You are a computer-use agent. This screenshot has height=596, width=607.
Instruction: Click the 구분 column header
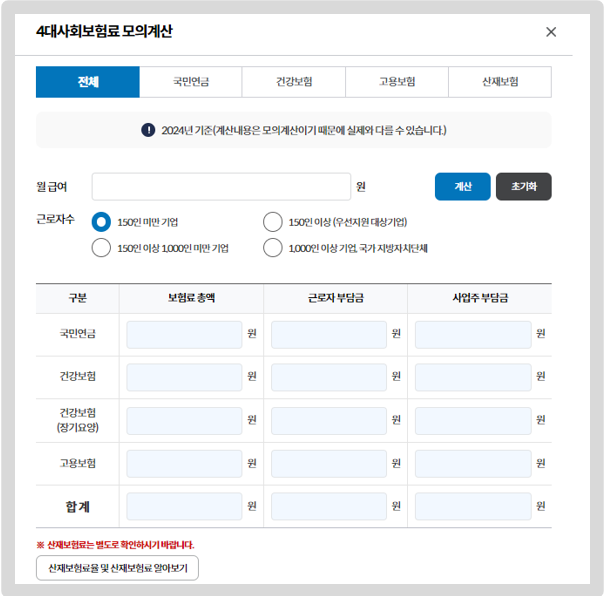tap(77, 298)
